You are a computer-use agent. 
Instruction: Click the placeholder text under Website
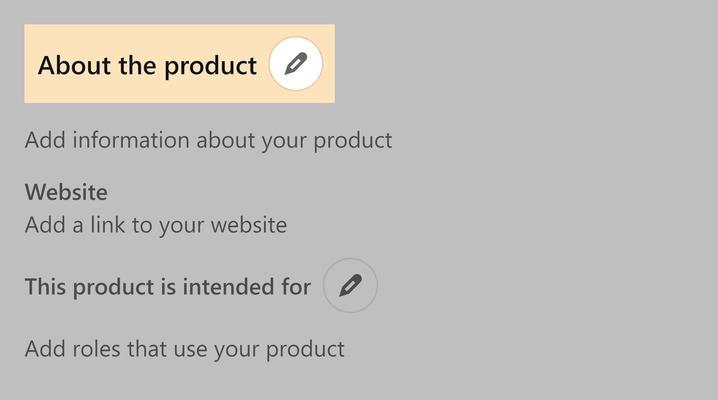coord(156,225)
